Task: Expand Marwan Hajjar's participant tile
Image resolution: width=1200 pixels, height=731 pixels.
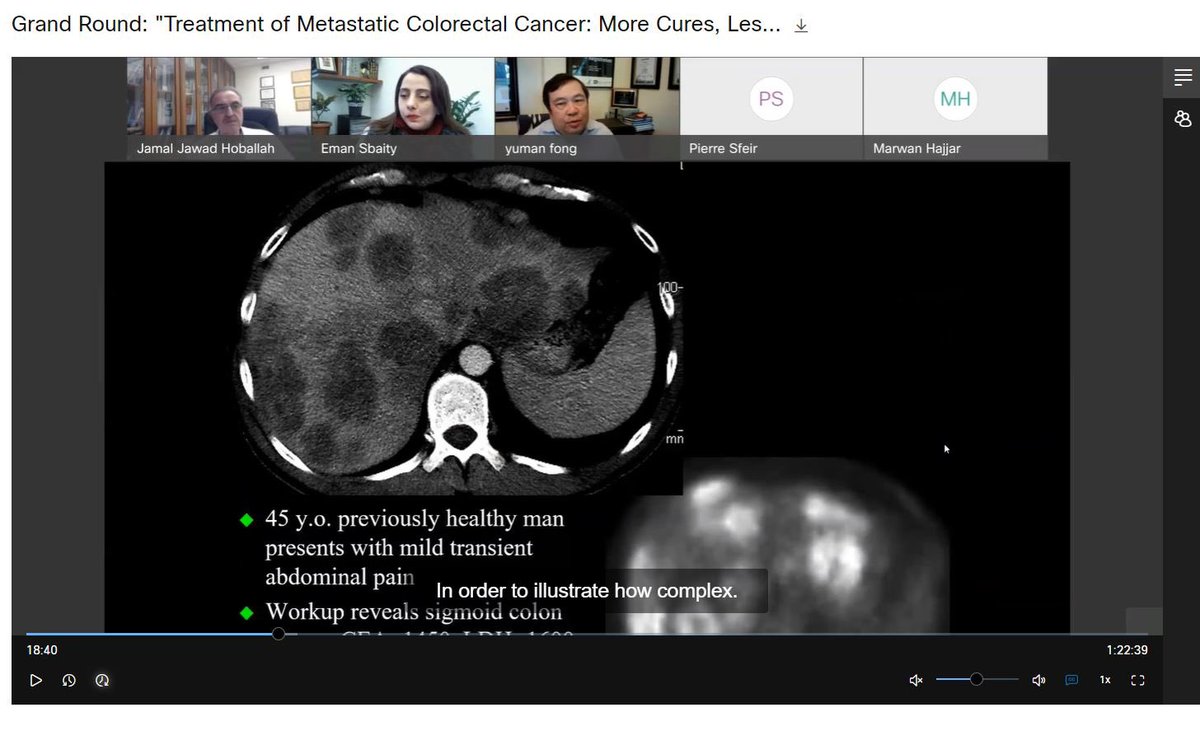Action: (x=954, y=100)
